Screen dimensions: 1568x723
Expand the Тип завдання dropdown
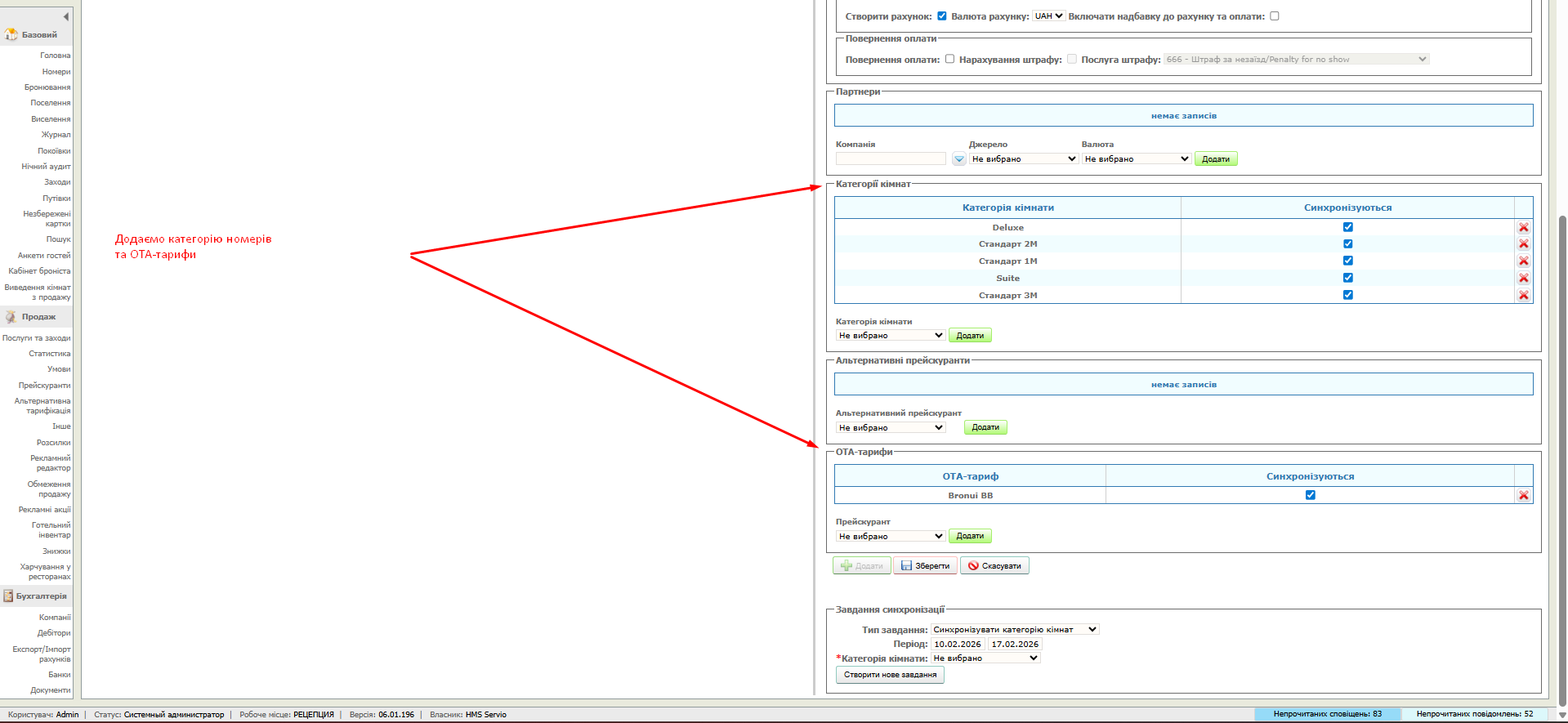[1015, 630]
